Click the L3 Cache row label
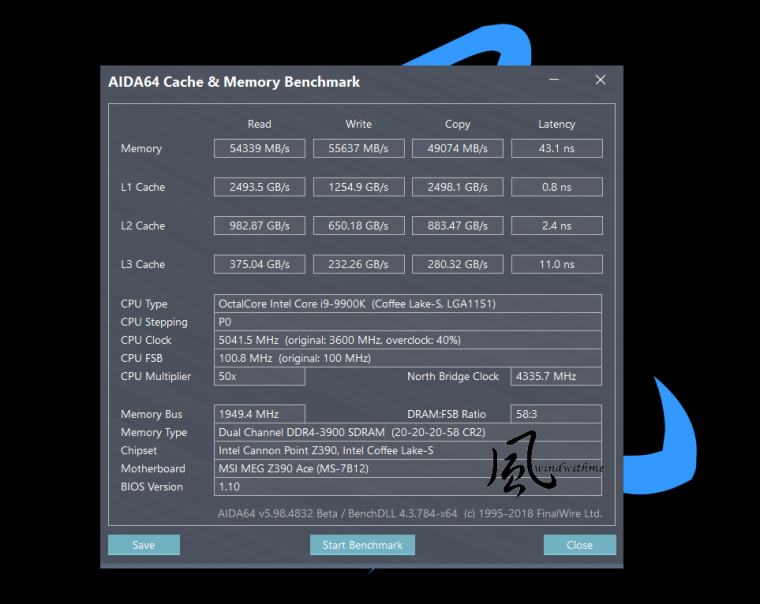The width and height of the screenshot is (760, 604). 142,264
